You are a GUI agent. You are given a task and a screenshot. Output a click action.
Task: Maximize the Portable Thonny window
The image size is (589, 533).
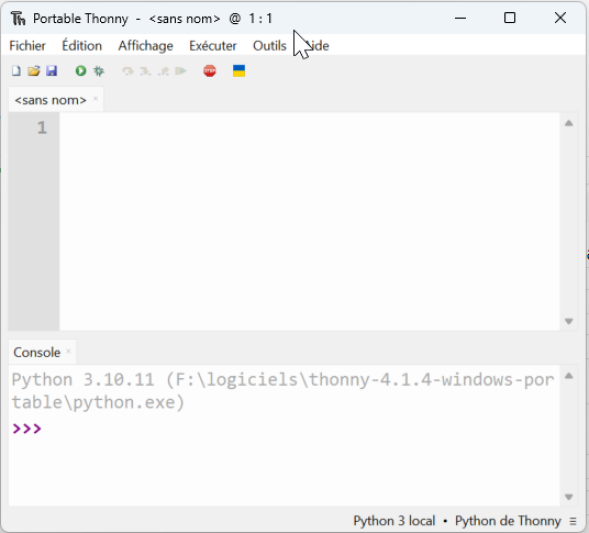(x=510, y=18)
